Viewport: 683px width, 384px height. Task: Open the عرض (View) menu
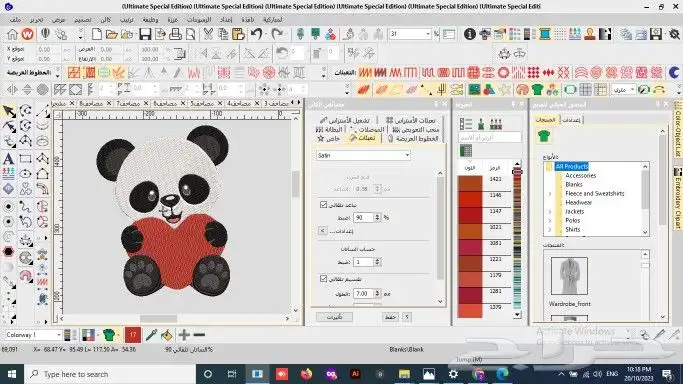point(58,20)
